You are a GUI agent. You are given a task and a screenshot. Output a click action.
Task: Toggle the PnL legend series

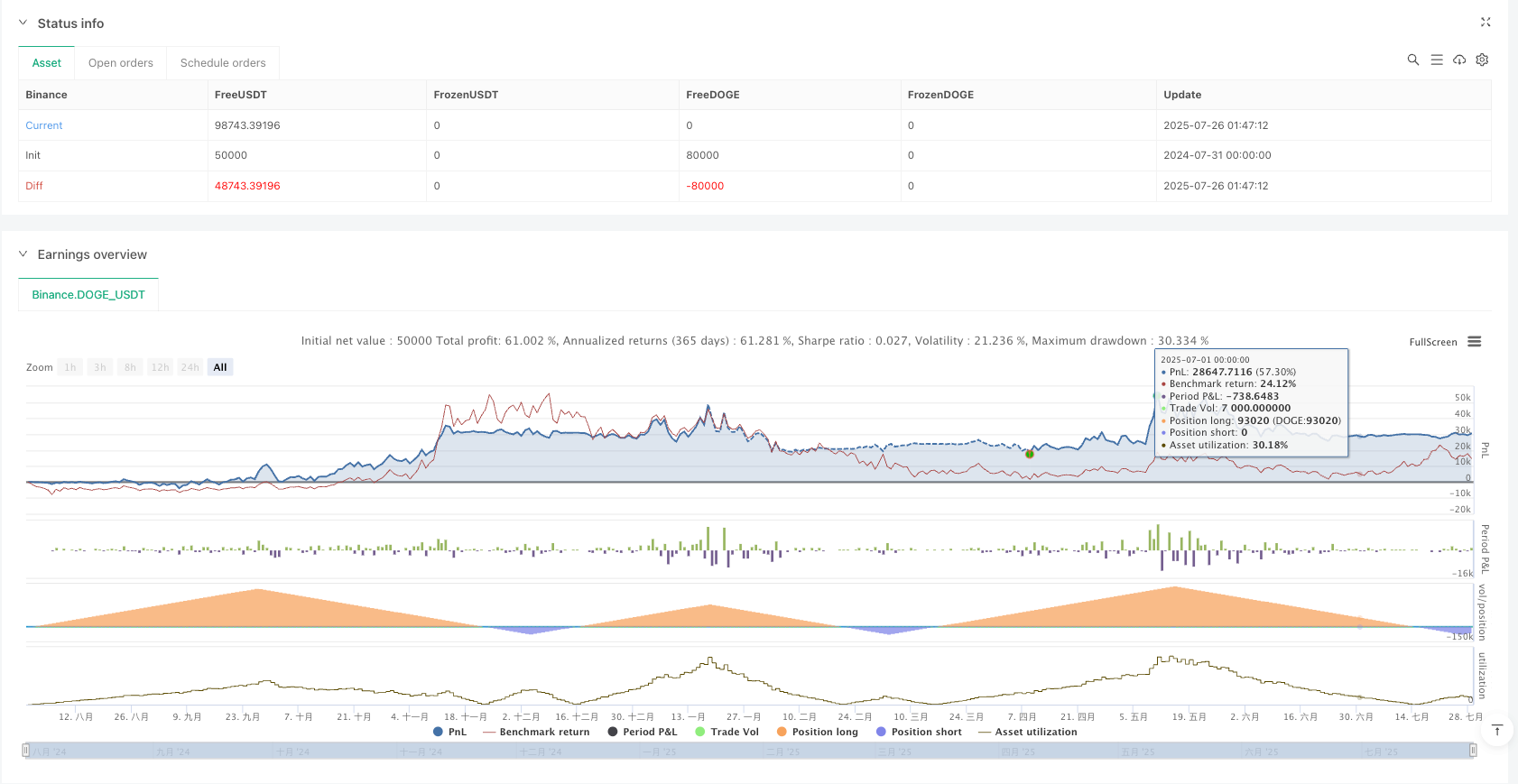[449, 732]
